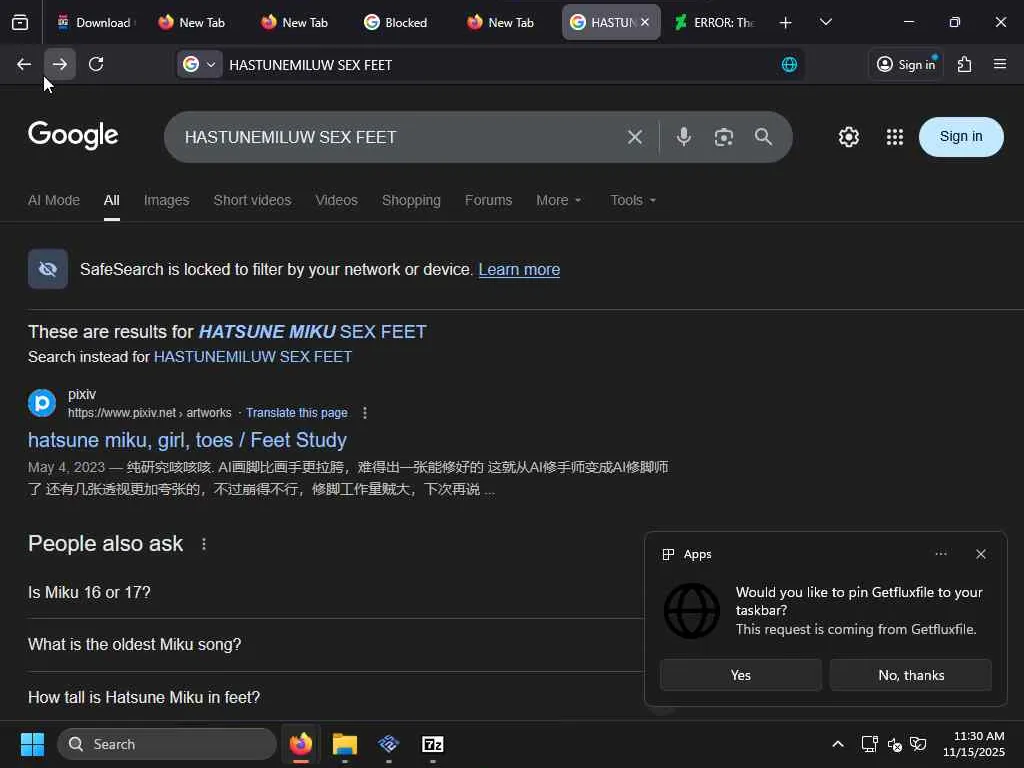Switch to the Download tab
The height and width of the screenshot is (768, 1024).
pos(93,23)
